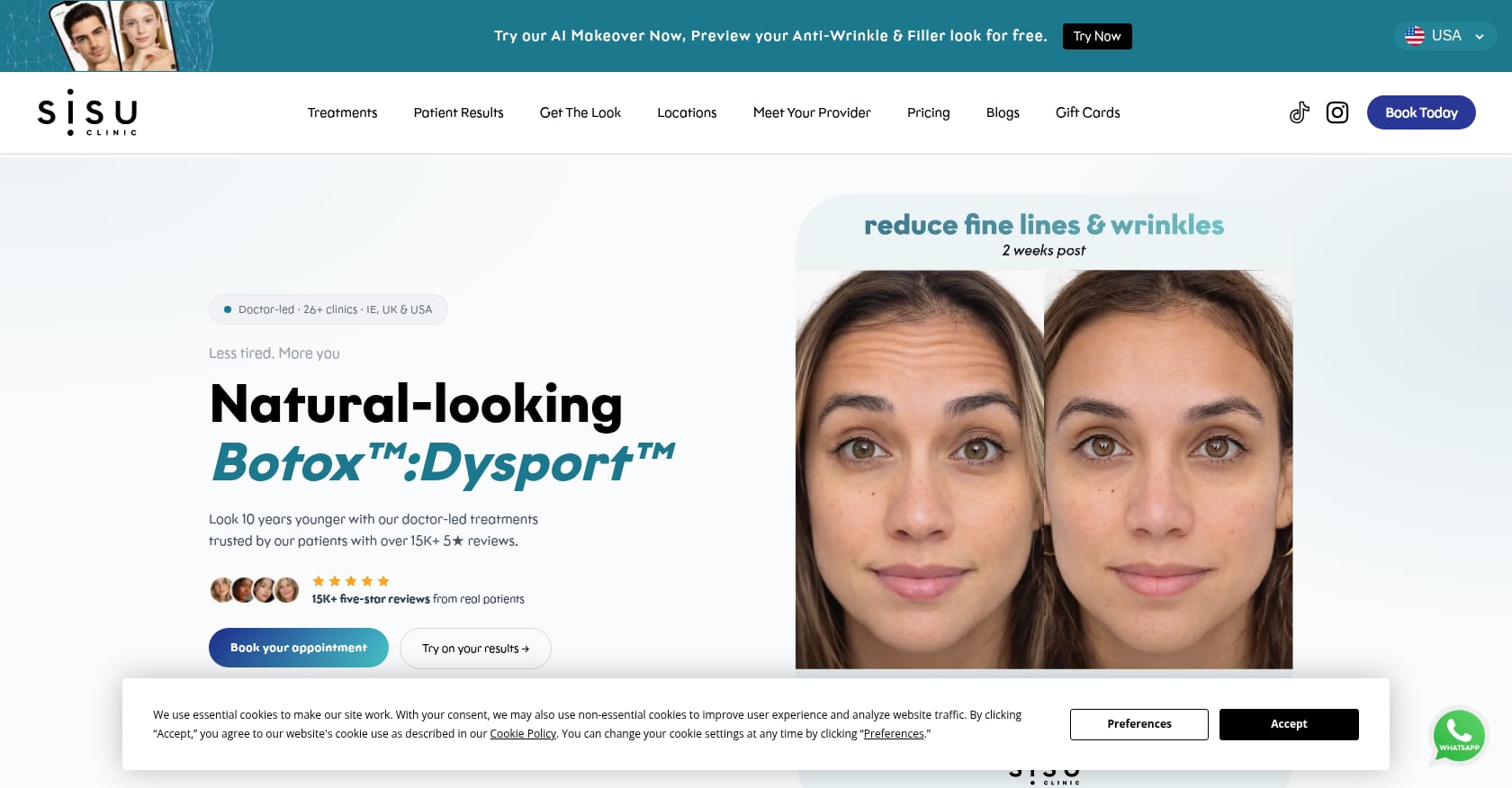Screen dimensions: 1512x788
Task: Click Try on your results button
Action: tap(475, 649)
